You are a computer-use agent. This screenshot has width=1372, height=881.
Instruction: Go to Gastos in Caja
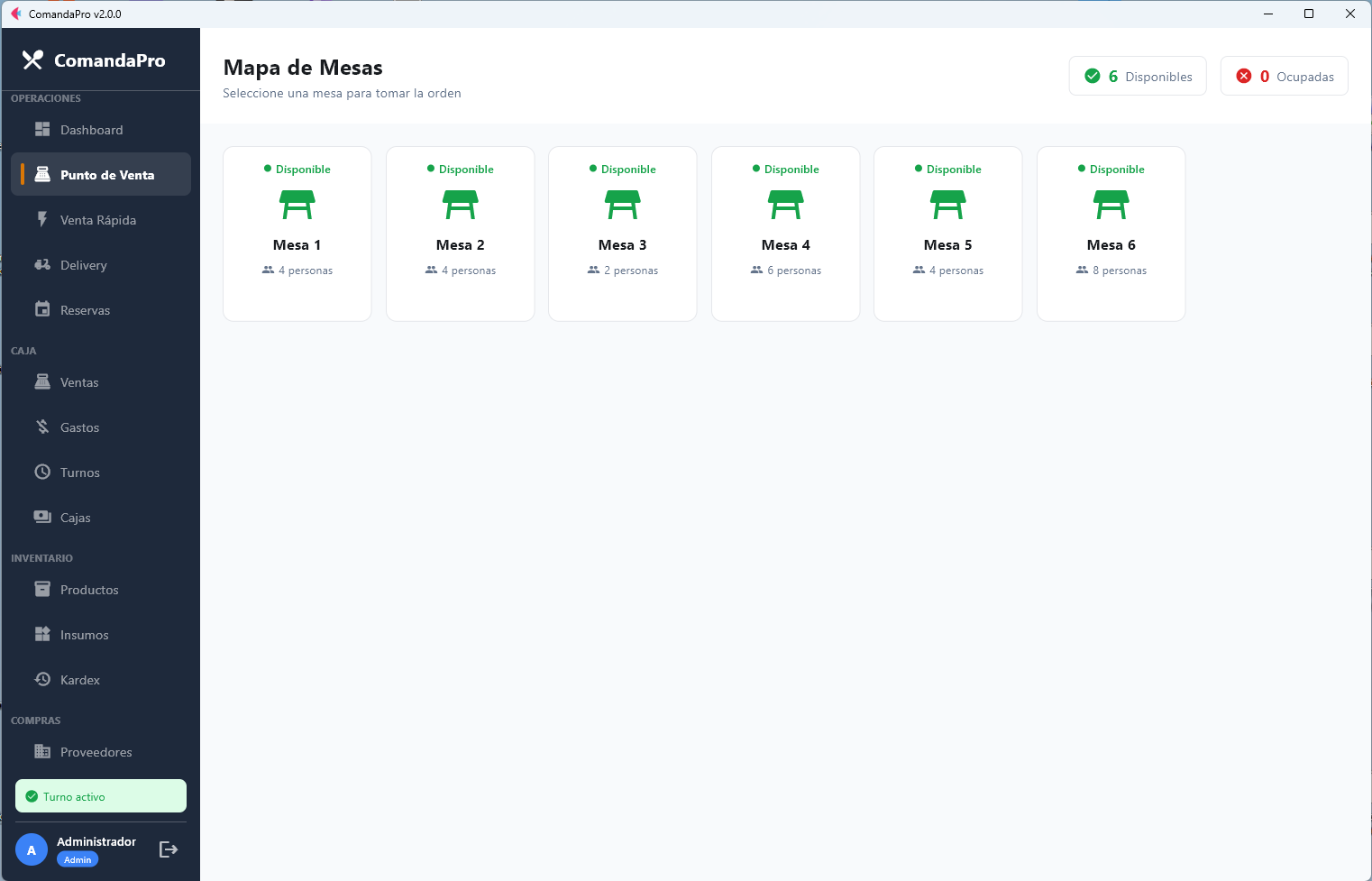tap(101, 427)
